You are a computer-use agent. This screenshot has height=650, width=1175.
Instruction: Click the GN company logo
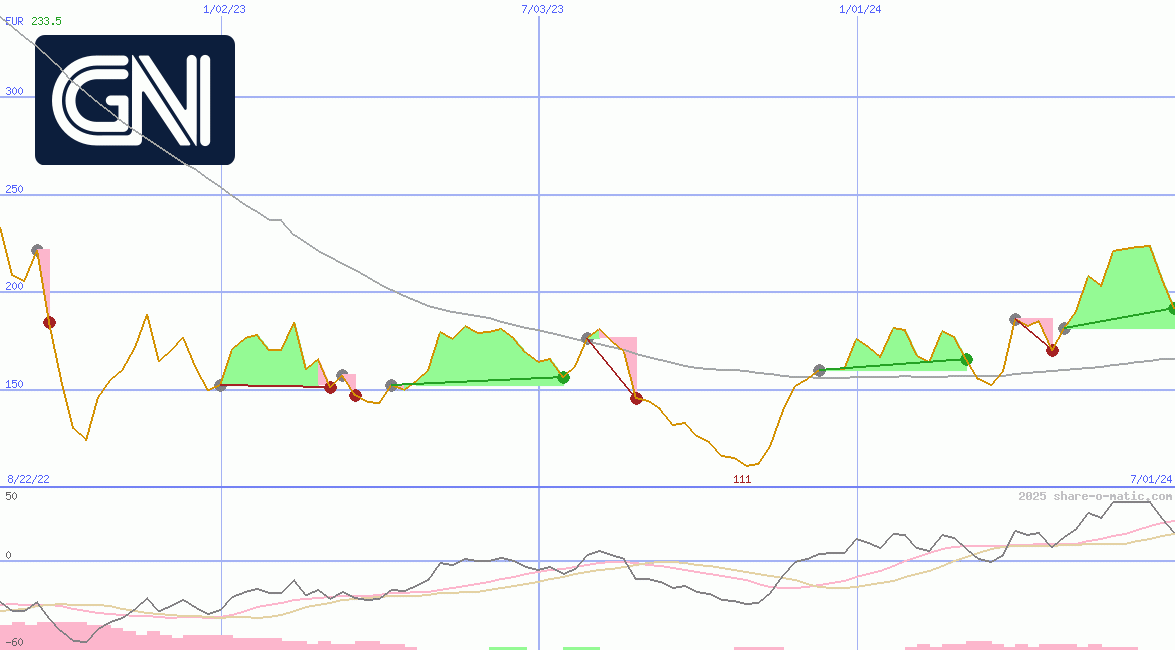pyautogui.click(x=135, y=100)
